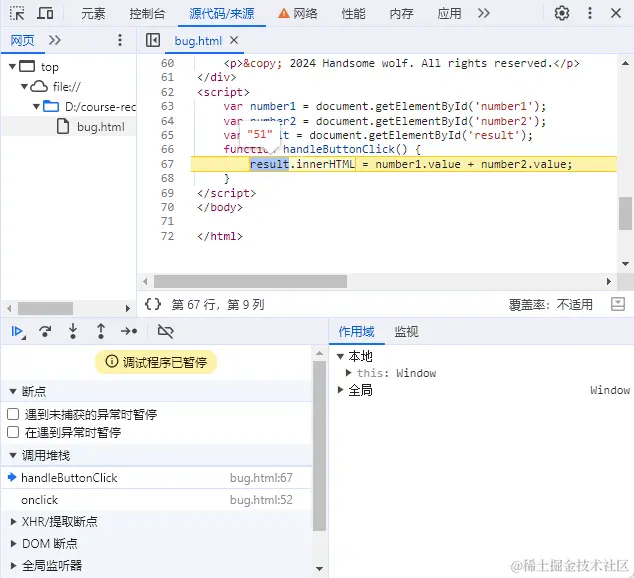Expand the DOM 断点 section
Image resolution: width=634 pixels, height=578 pixels.
[13, 544]
